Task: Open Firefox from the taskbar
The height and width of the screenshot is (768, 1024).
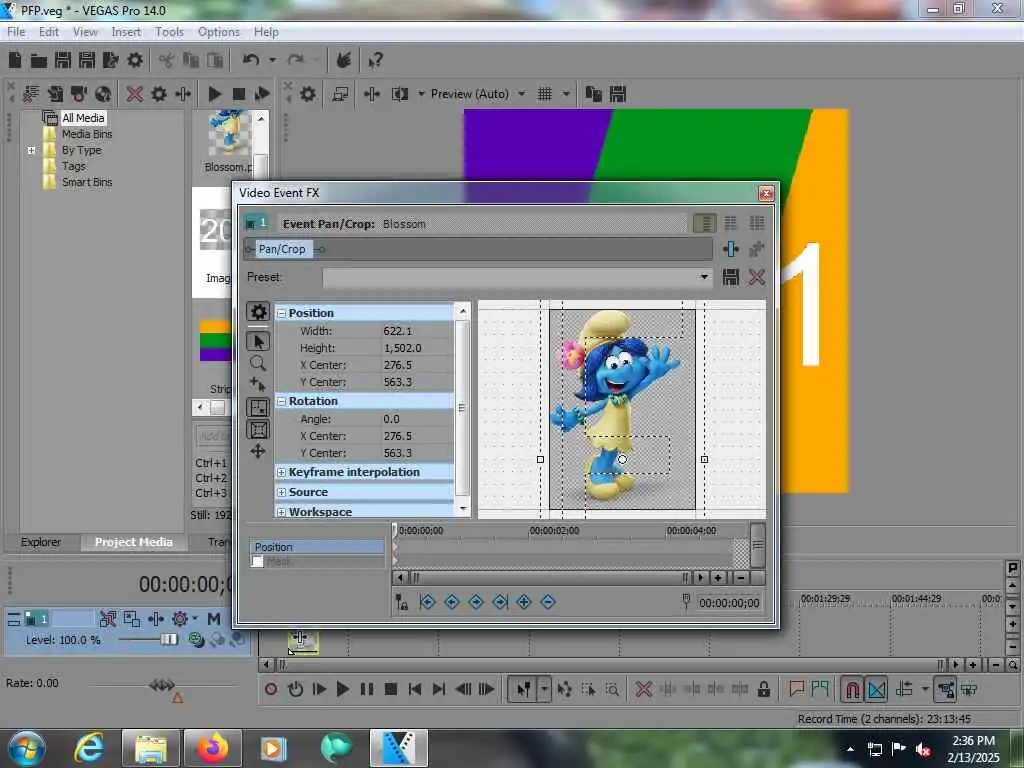Action: click(x=213, y=747)
